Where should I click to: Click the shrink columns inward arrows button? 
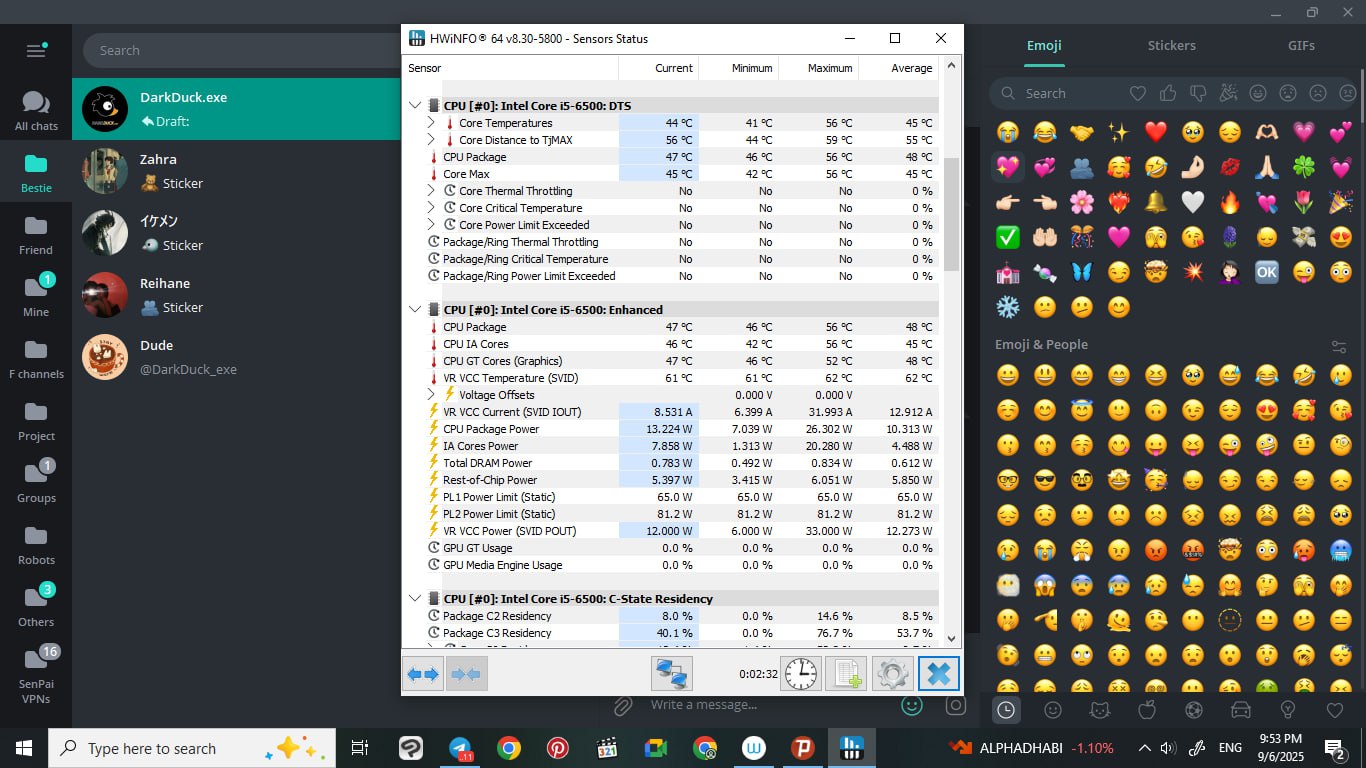click(x=466, y=674)
